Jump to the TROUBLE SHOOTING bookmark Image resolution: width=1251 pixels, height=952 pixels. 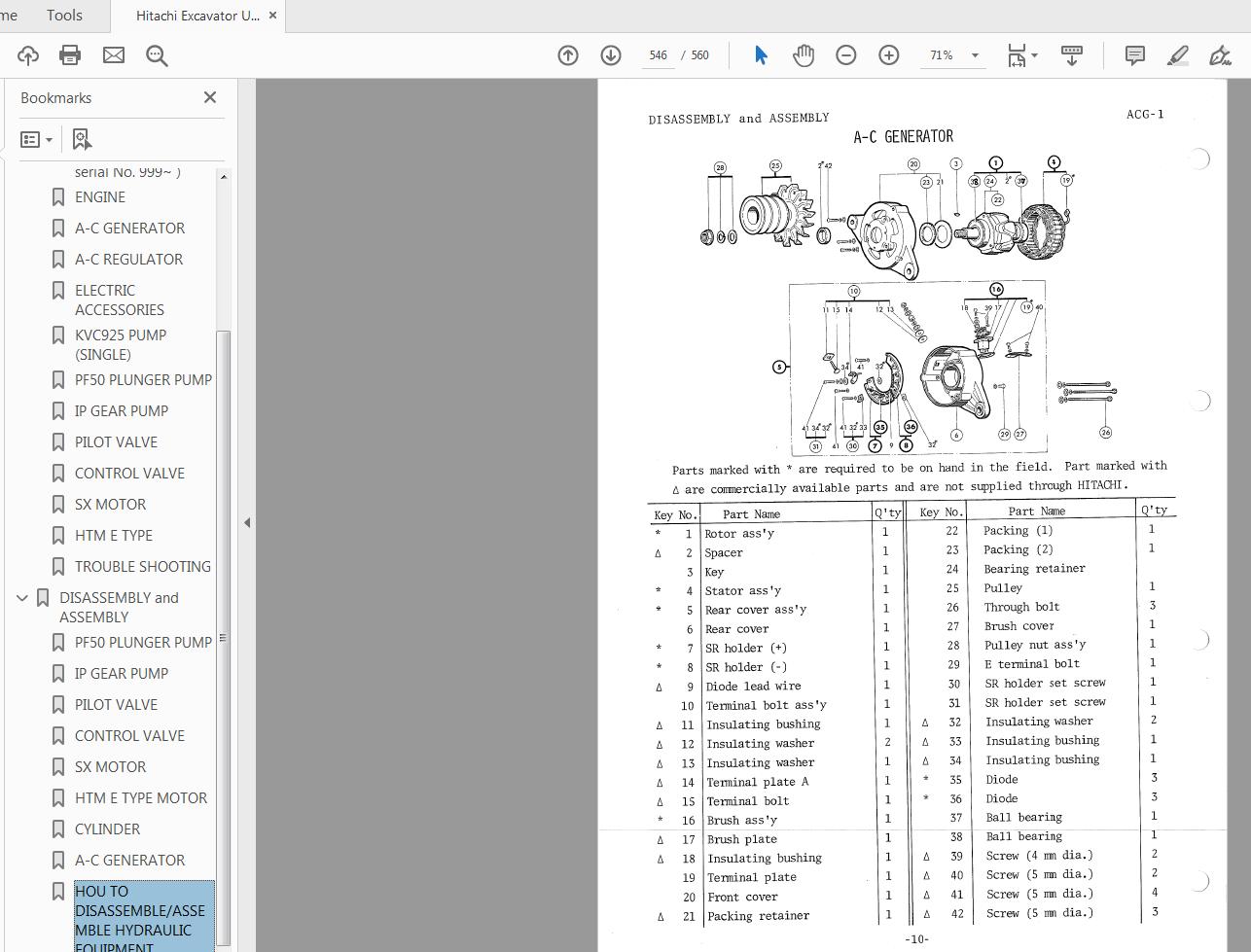(143, 566)
